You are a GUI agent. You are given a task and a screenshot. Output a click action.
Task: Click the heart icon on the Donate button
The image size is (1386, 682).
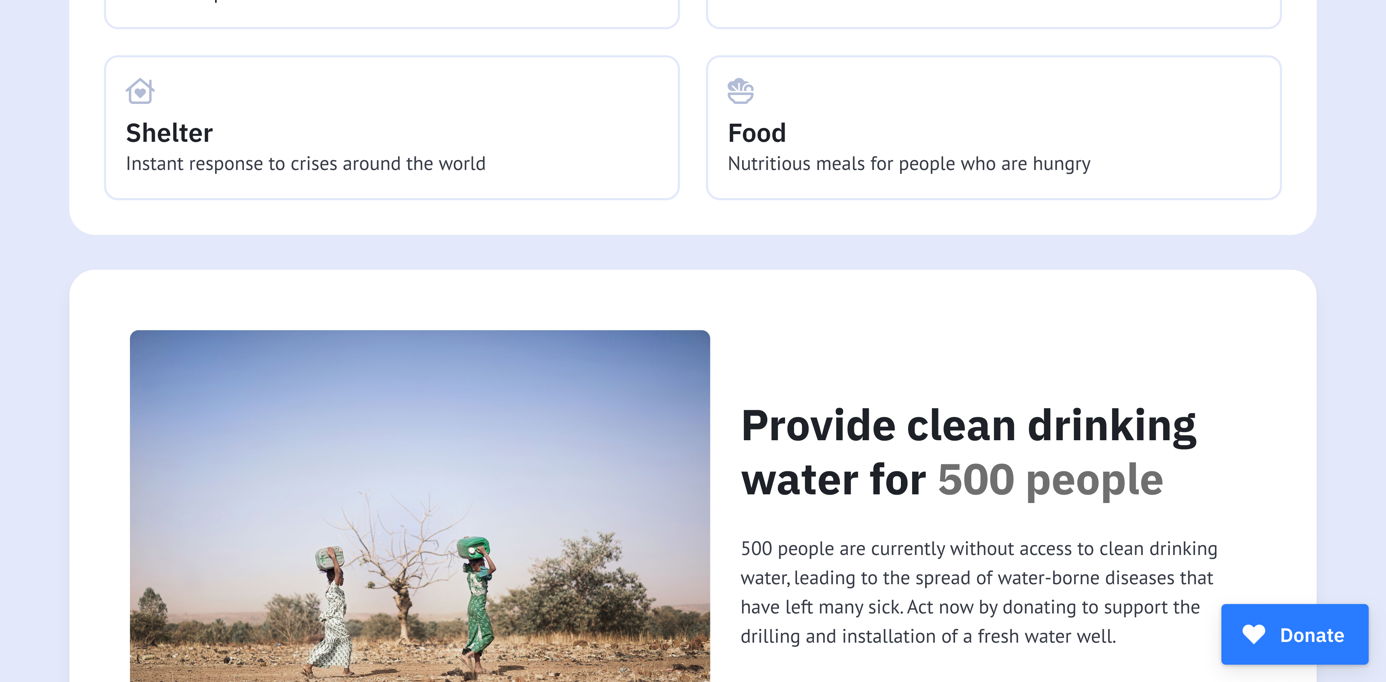tap(1253, 634)
